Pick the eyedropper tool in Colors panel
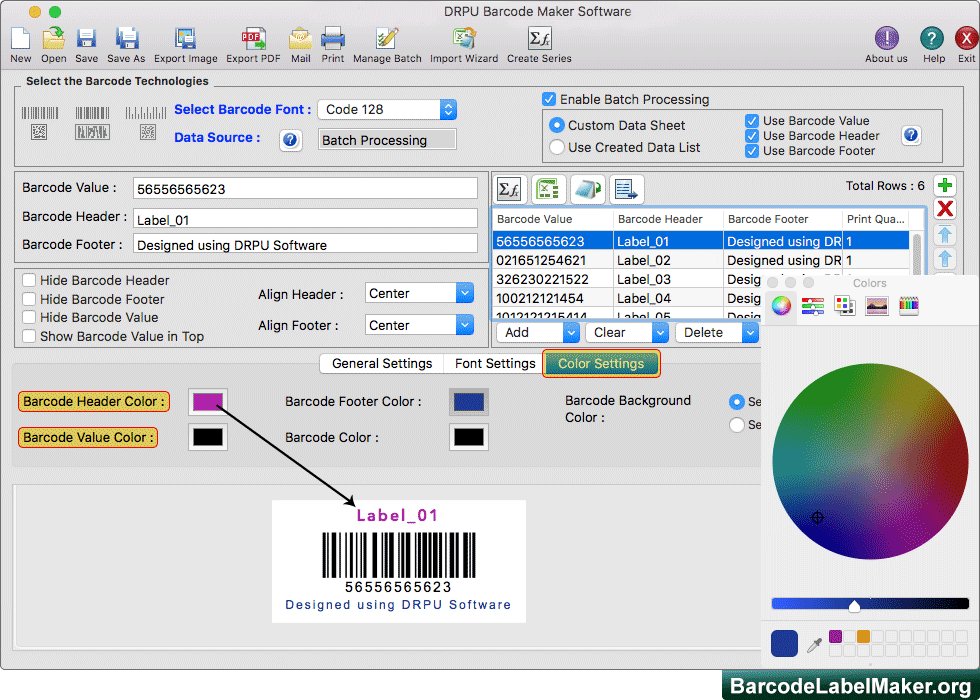The image size is (980, 700). pos(814,644)
